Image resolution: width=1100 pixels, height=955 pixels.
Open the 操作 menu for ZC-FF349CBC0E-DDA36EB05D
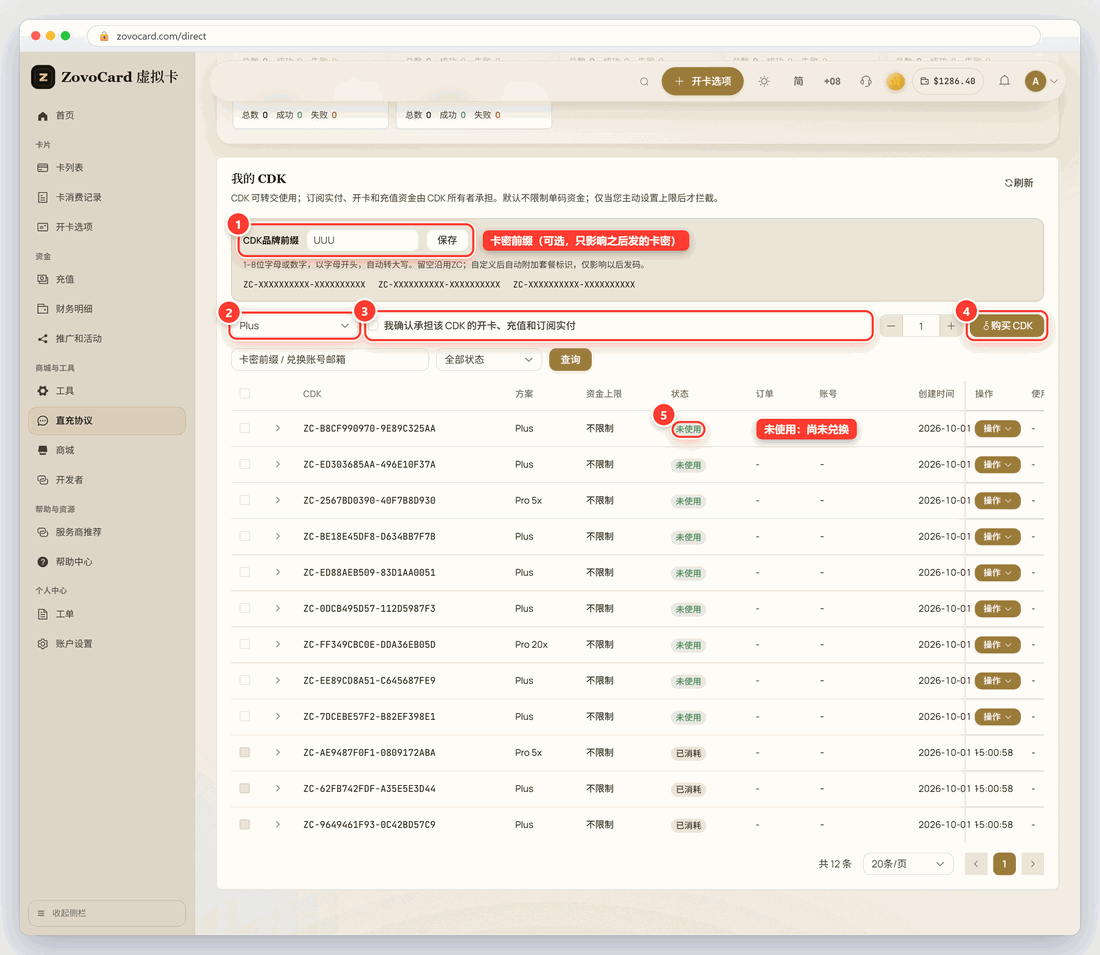[x=997, y=645]
